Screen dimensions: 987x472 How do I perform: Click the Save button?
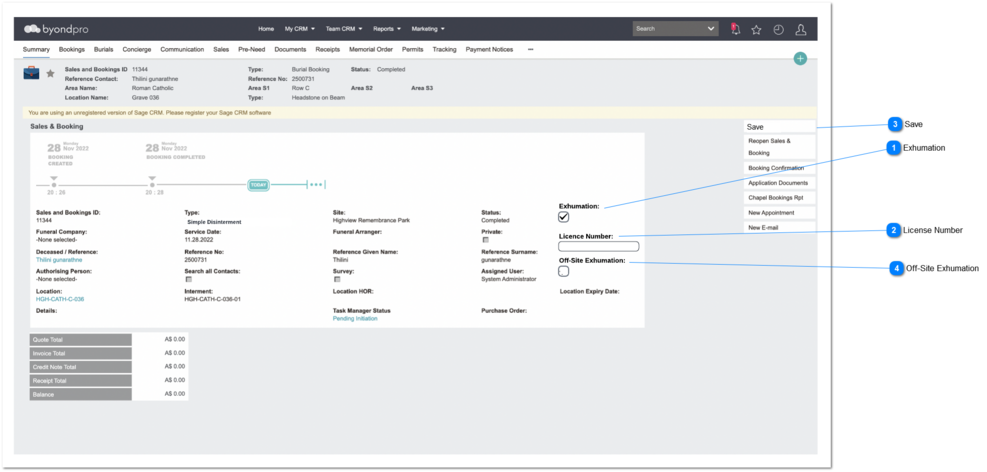(x=779, y=127)
